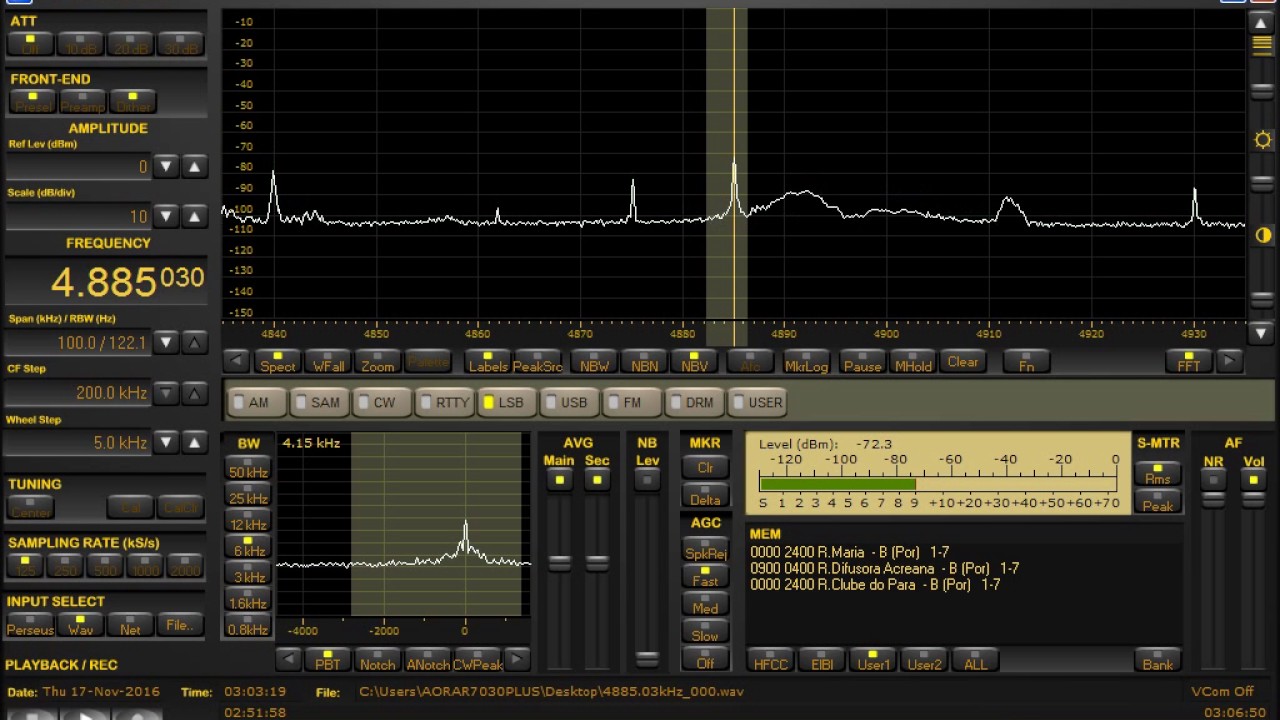This screenshot has width=1280, height=720.
Task: Turn attenuator Off
Action: click(x=31, y=44)
